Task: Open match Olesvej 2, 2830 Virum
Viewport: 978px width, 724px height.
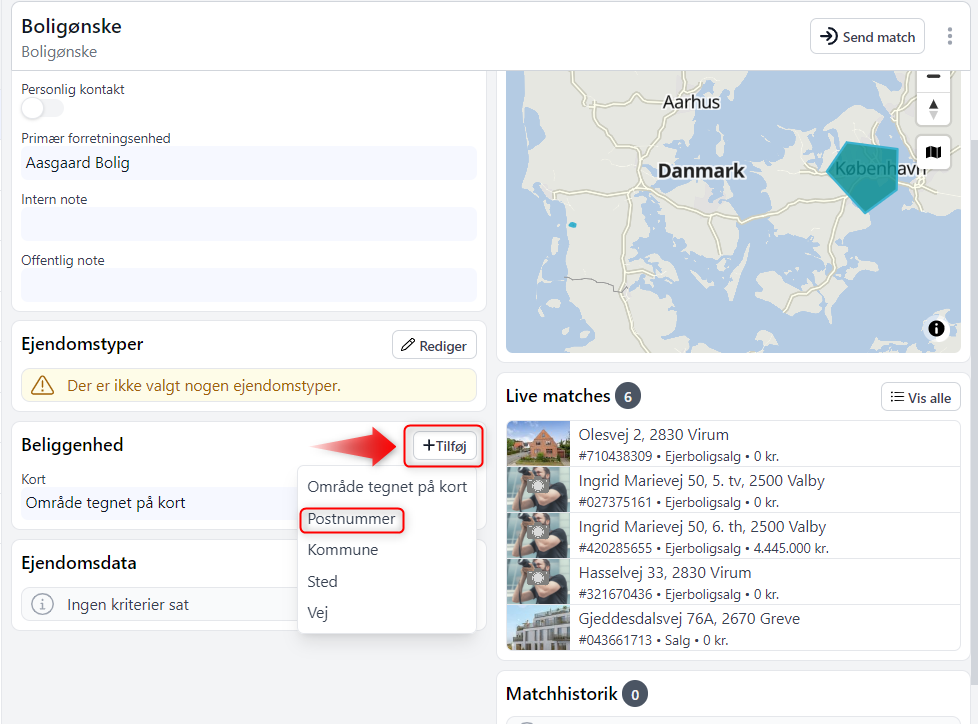Action: [733, 444]
